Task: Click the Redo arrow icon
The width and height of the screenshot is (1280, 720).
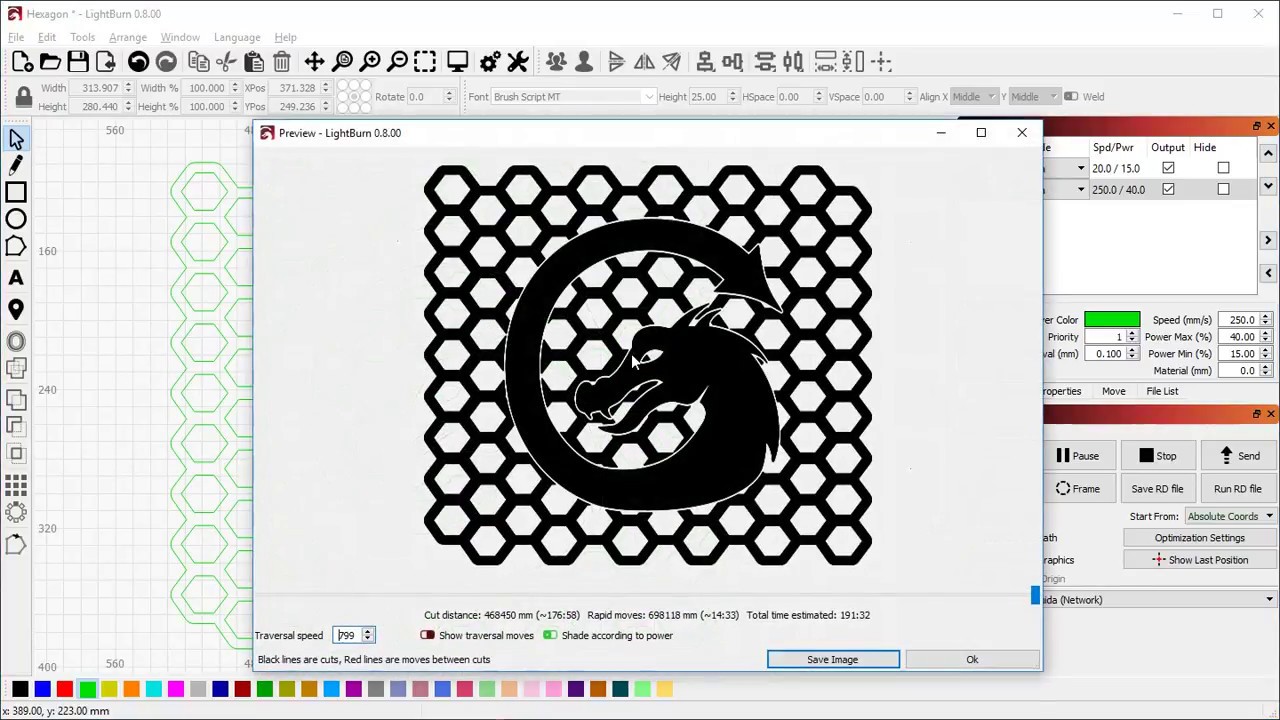Action: click(x=166, y=62)
